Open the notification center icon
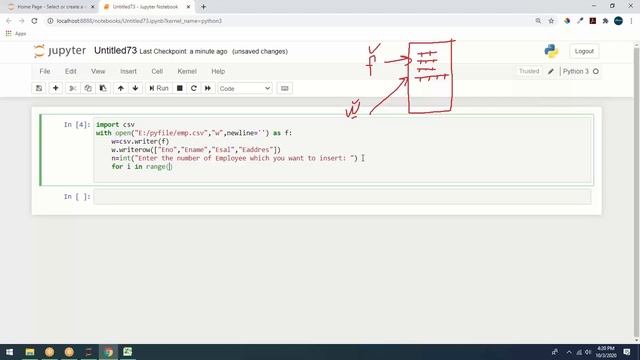640x360 pixels. tap(627, 352)
